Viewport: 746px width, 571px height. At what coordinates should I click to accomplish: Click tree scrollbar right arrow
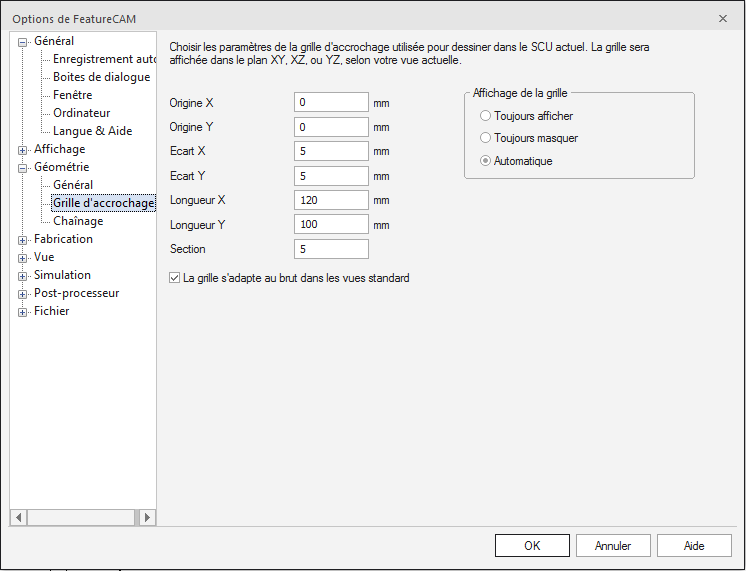click(147, 517)
